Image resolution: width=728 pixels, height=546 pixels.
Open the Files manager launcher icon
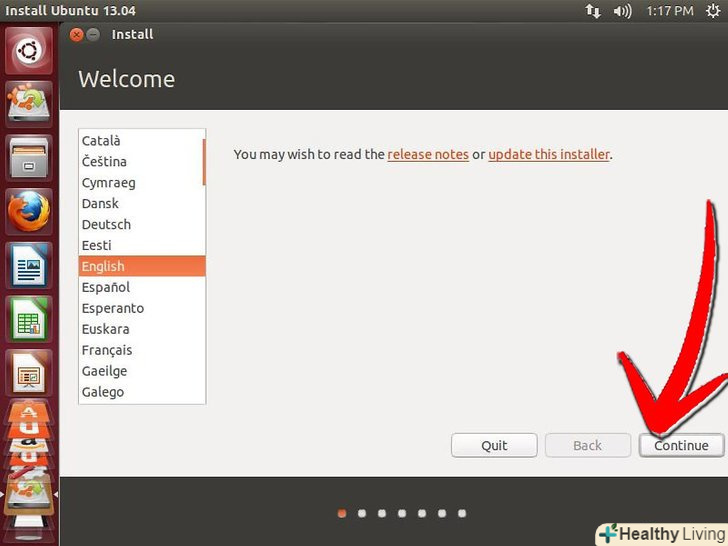click(x=29, y=158)
